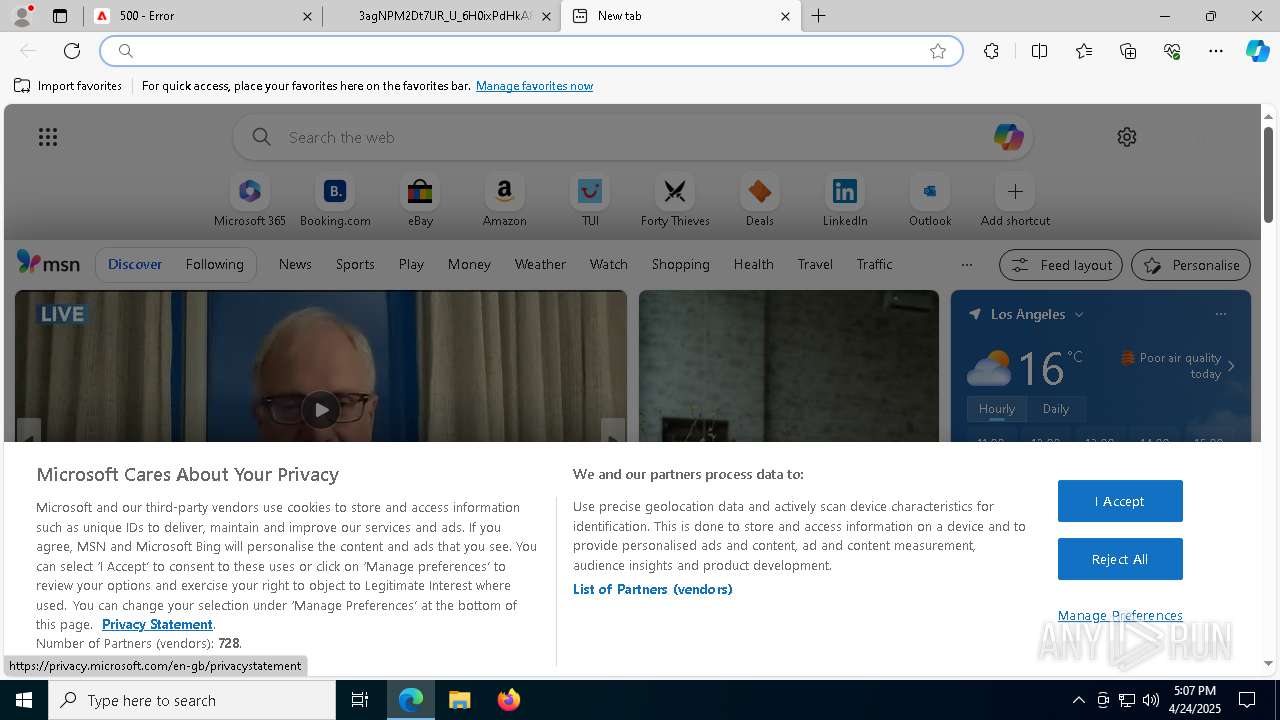
Task: Click the Personalise button
Action: click(1191, 265)
